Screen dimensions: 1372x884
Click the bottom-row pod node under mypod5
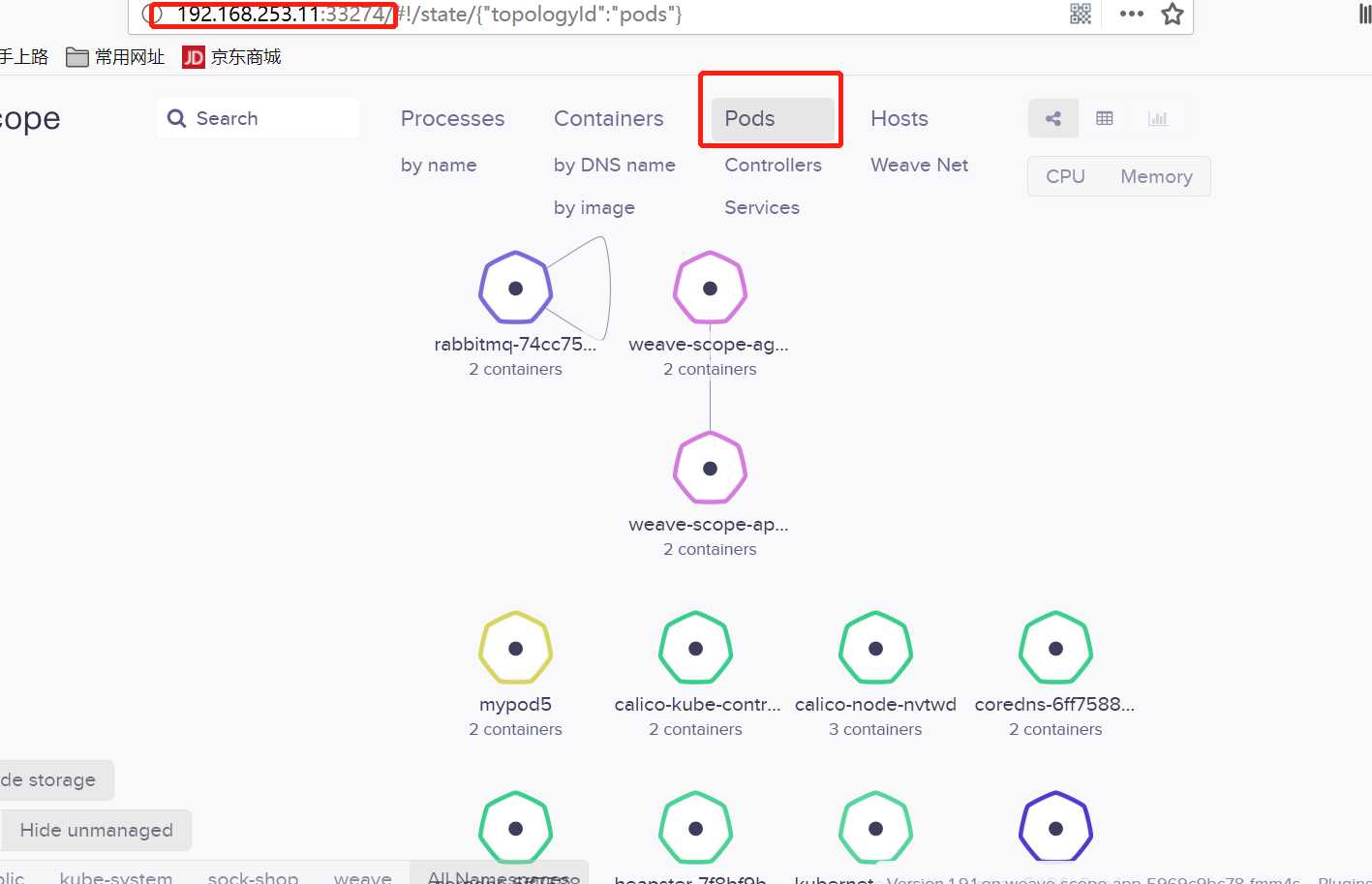tap(516, 828)
